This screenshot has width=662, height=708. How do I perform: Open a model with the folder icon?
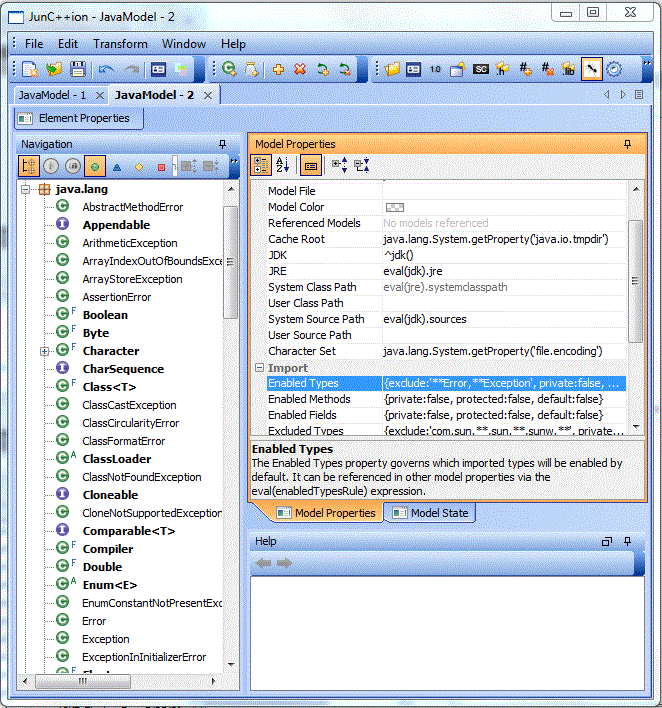click(54, 69)
